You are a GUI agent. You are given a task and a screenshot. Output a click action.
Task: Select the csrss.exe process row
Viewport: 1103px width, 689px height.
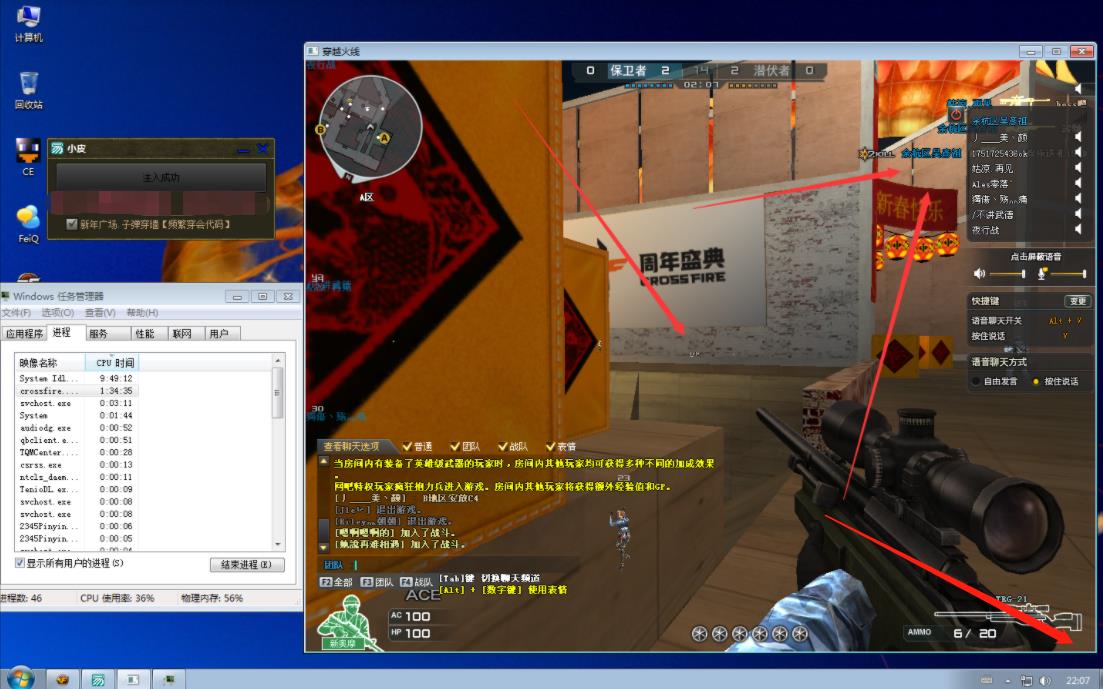point(77,464)
